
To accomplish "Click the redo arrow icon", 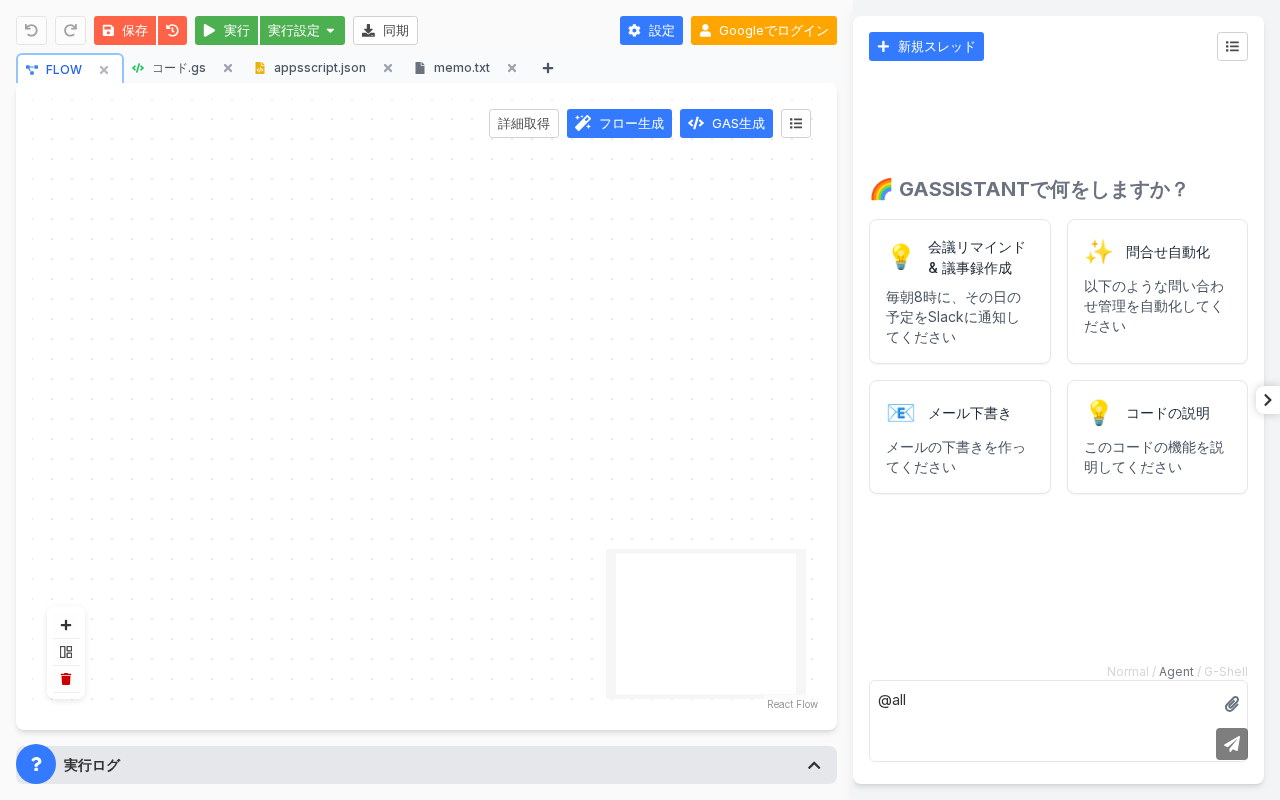I will point(70,30).
